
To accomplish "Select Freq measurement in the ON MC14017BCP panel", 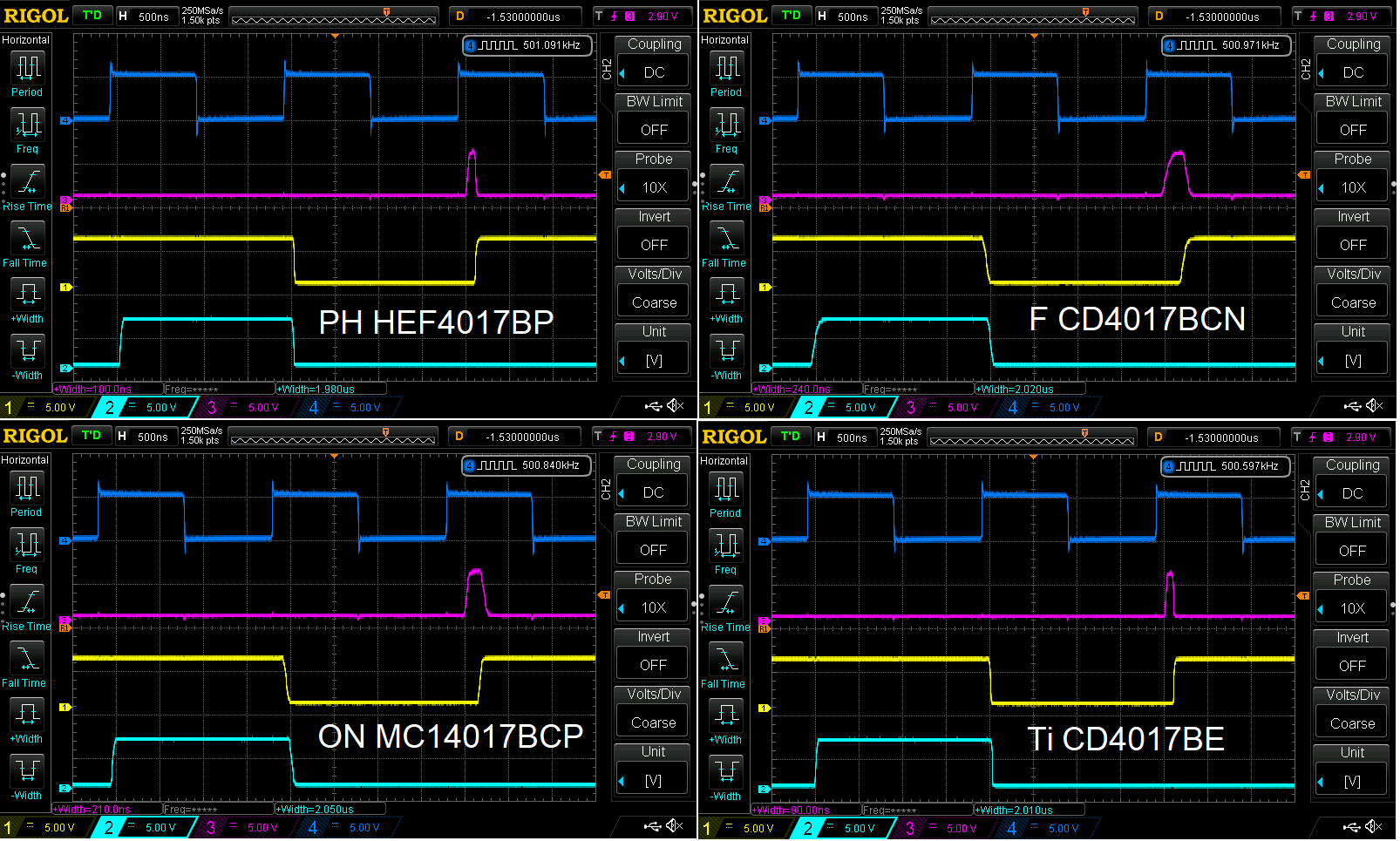I will (27, 551).
